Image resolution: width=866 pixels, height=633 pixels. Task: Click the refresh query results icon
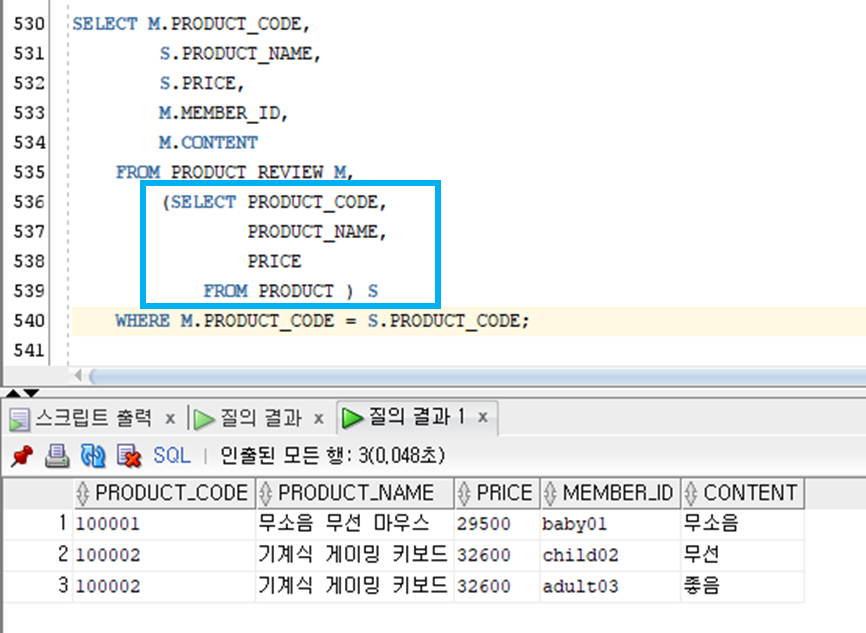[93, 456]
